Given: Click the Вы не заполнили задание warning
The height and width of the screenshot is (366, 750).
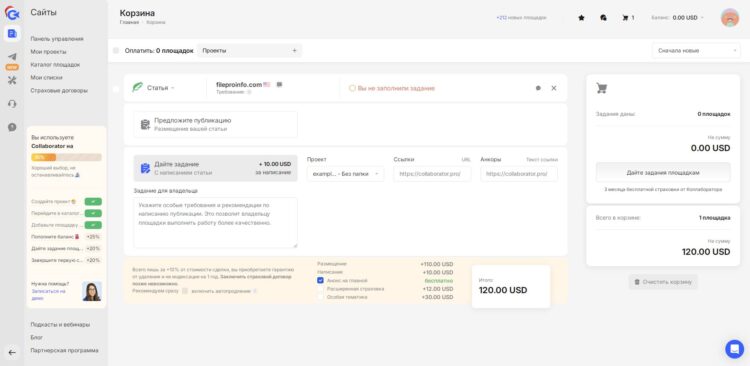Looking at the screenshot, I should (x=392, y=88).
